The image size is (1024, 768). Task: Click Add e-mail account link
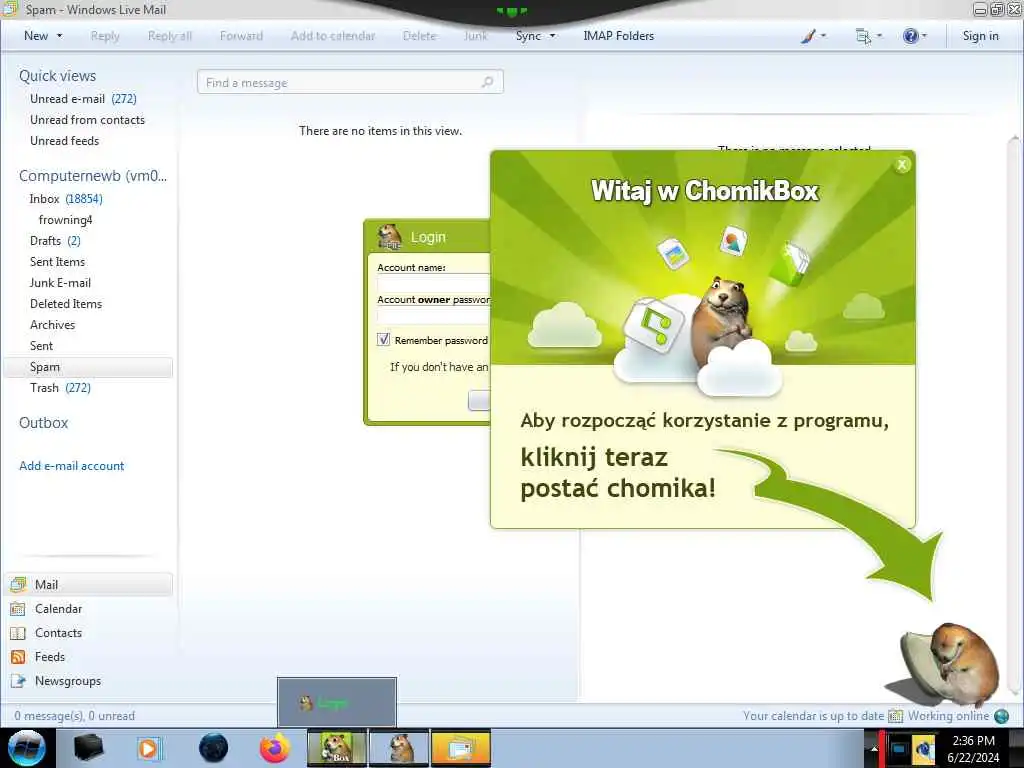[71, 466]
